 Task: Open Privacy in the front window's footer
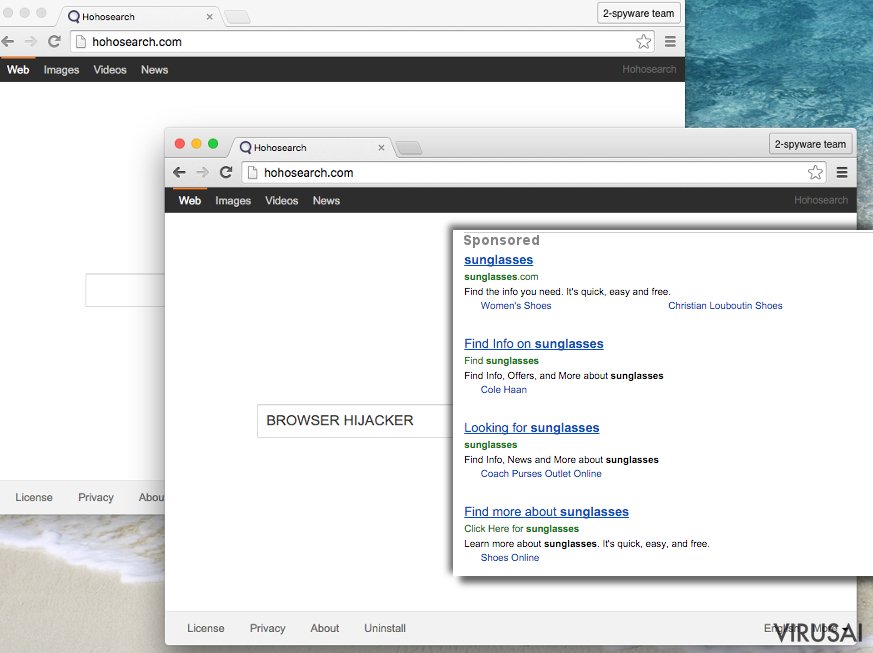pos(267,628)
